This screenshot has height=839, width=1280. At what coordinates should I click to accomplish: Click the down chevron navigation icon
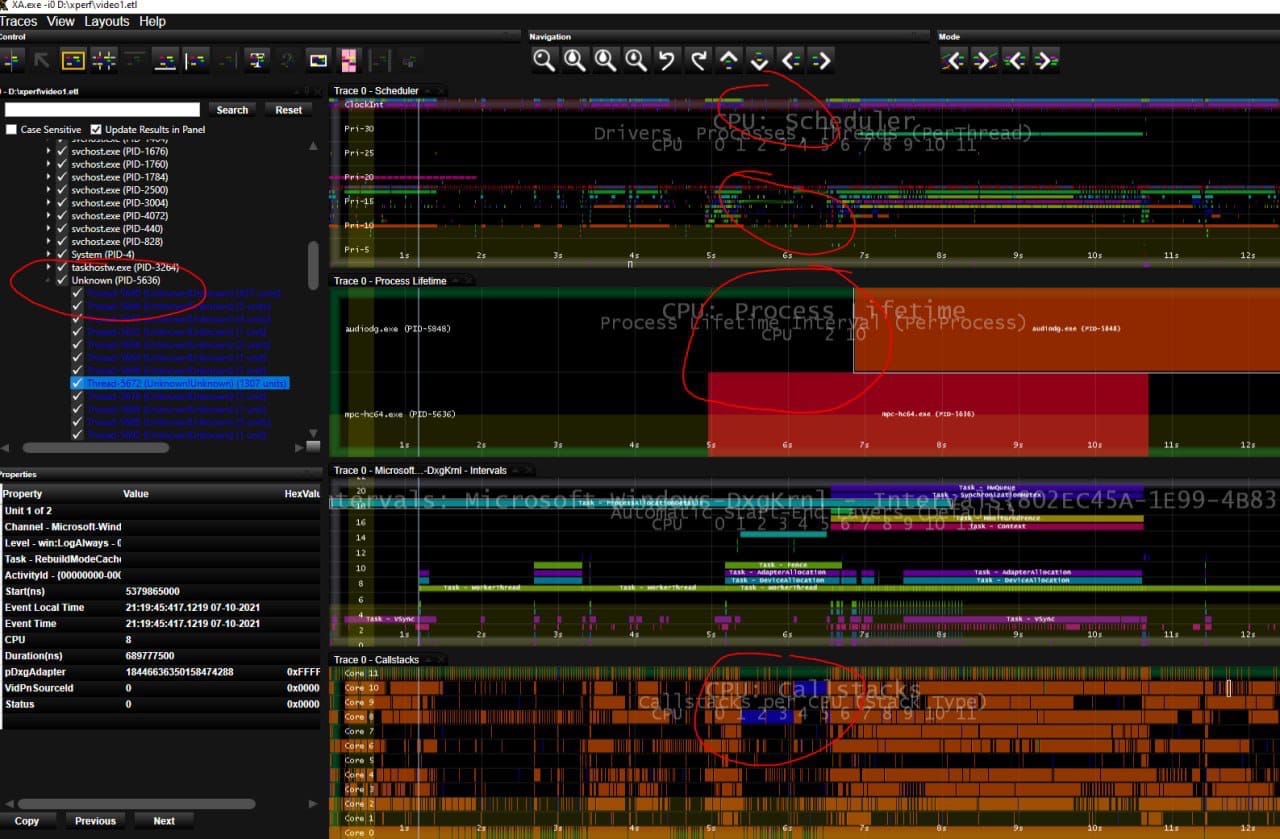click(759, 60)
